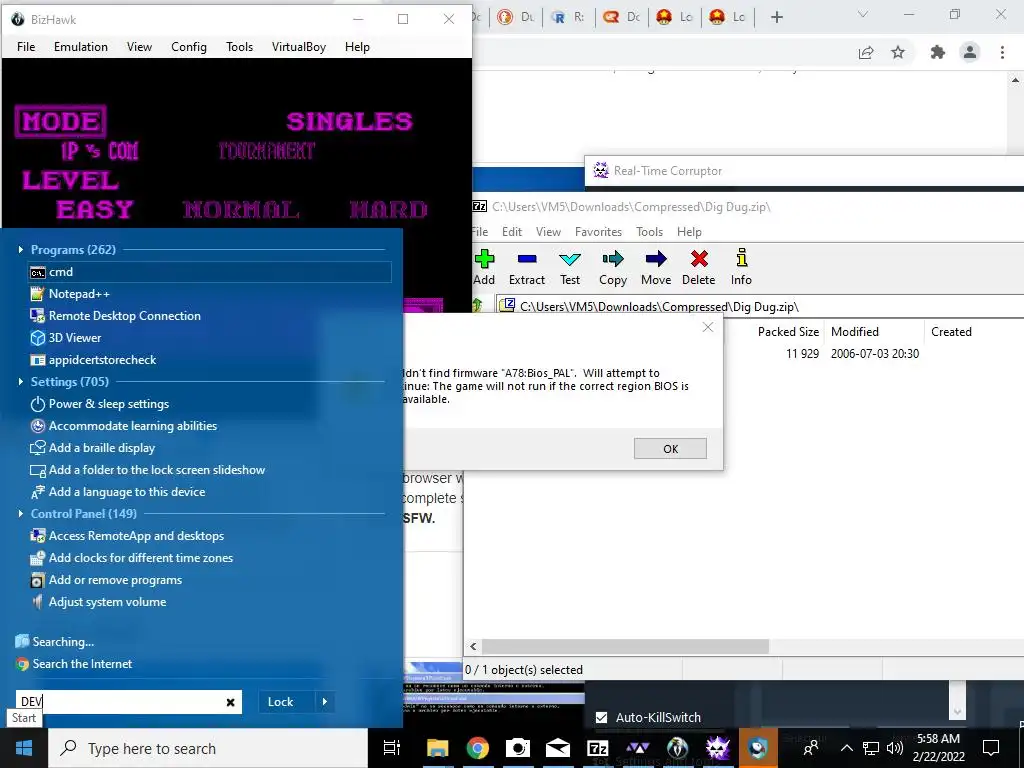Collapse the Control Panel (149) group
Viewport: 1024px width, 768px height.
(21, 513)
